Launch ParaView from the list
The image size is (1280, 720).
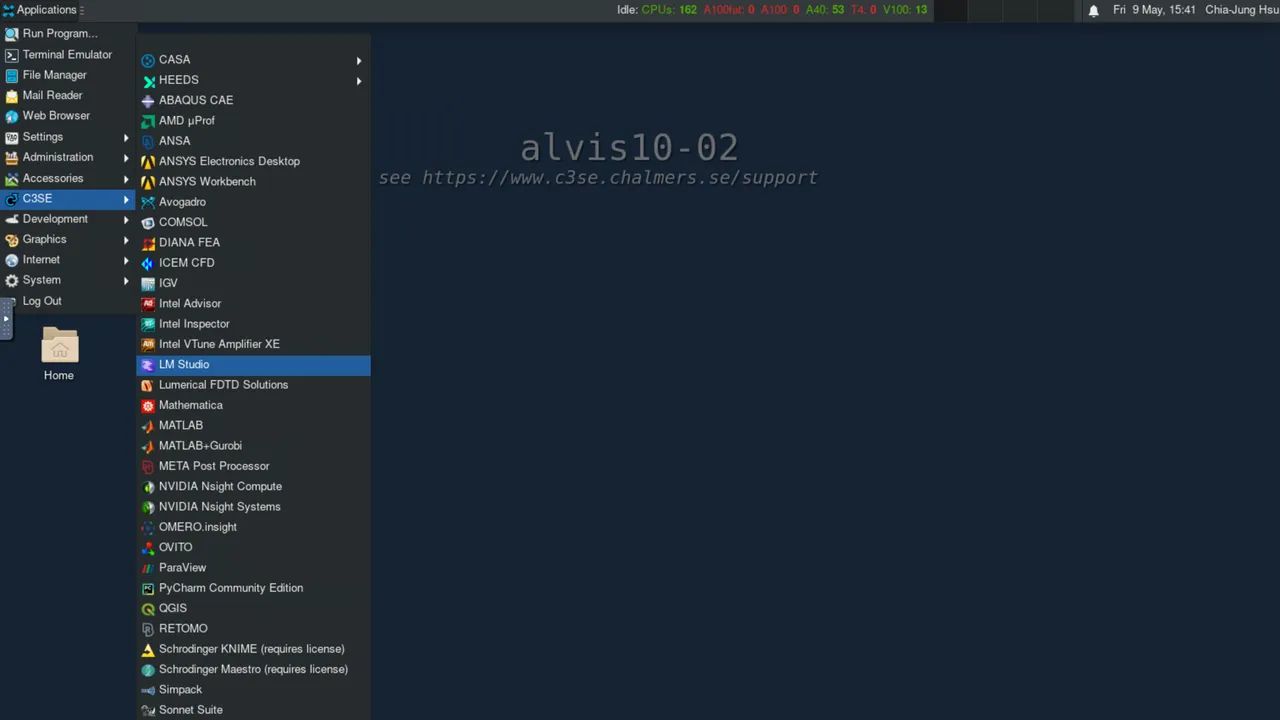coord(253,568)
